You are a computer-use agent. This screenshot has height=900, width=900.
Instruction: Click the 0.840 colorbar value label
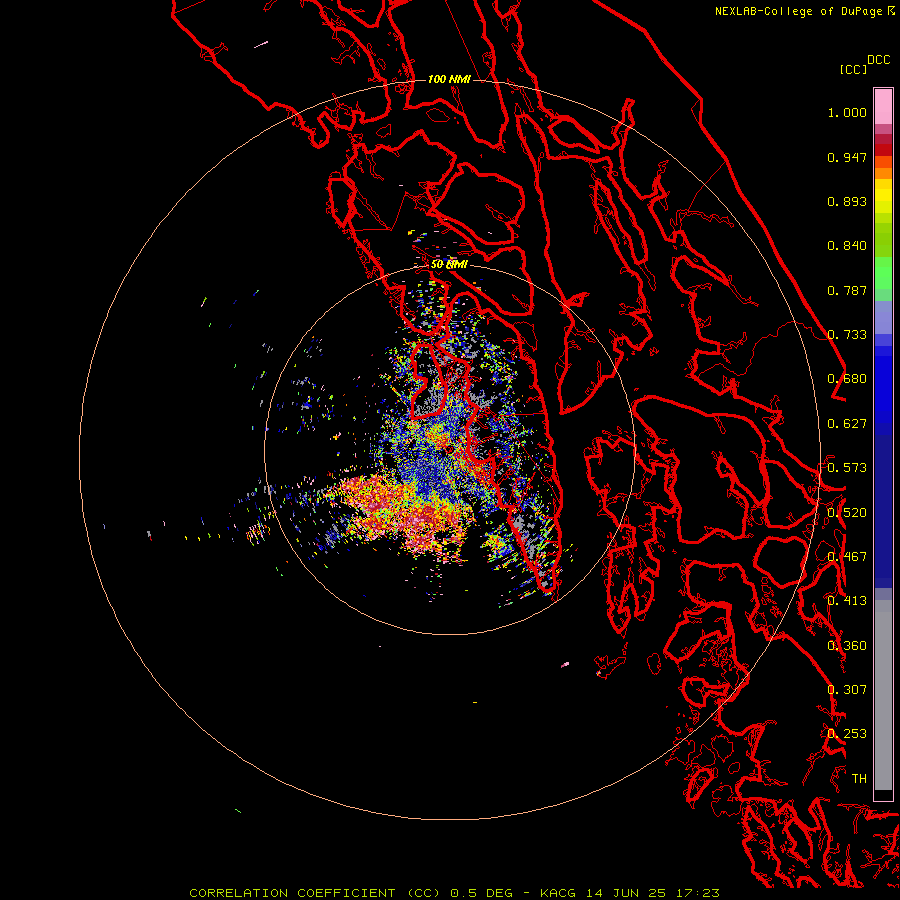pos(847,246)
